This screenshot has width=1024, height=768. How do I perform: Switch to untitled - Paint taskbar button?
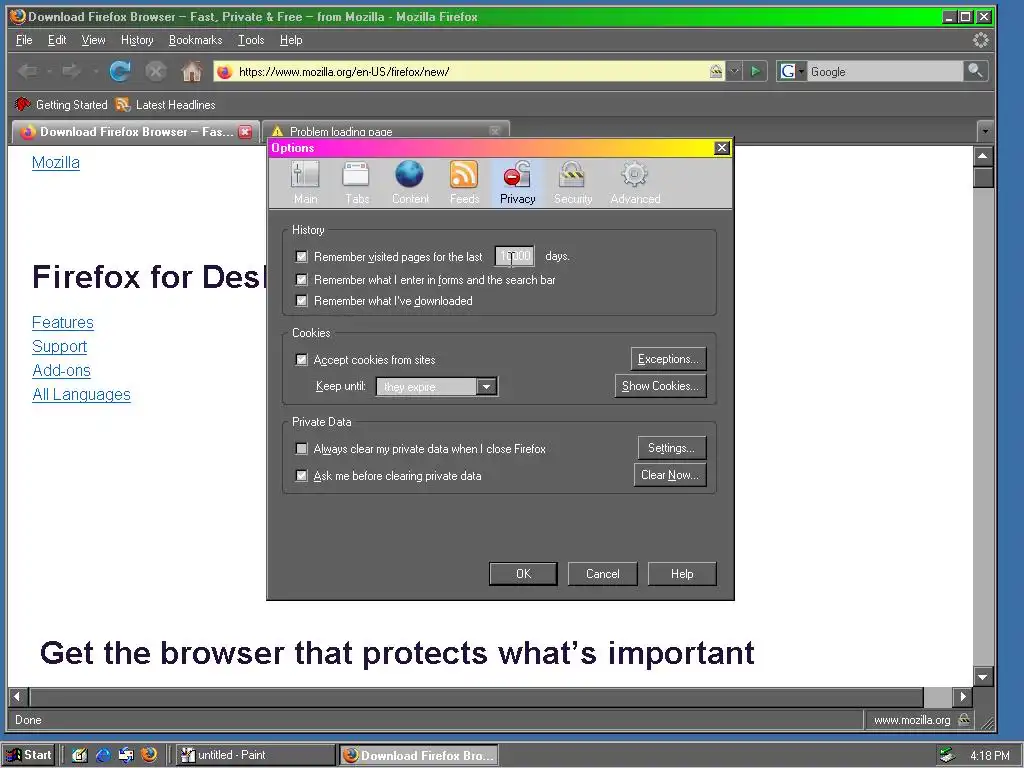pos(255,755)
